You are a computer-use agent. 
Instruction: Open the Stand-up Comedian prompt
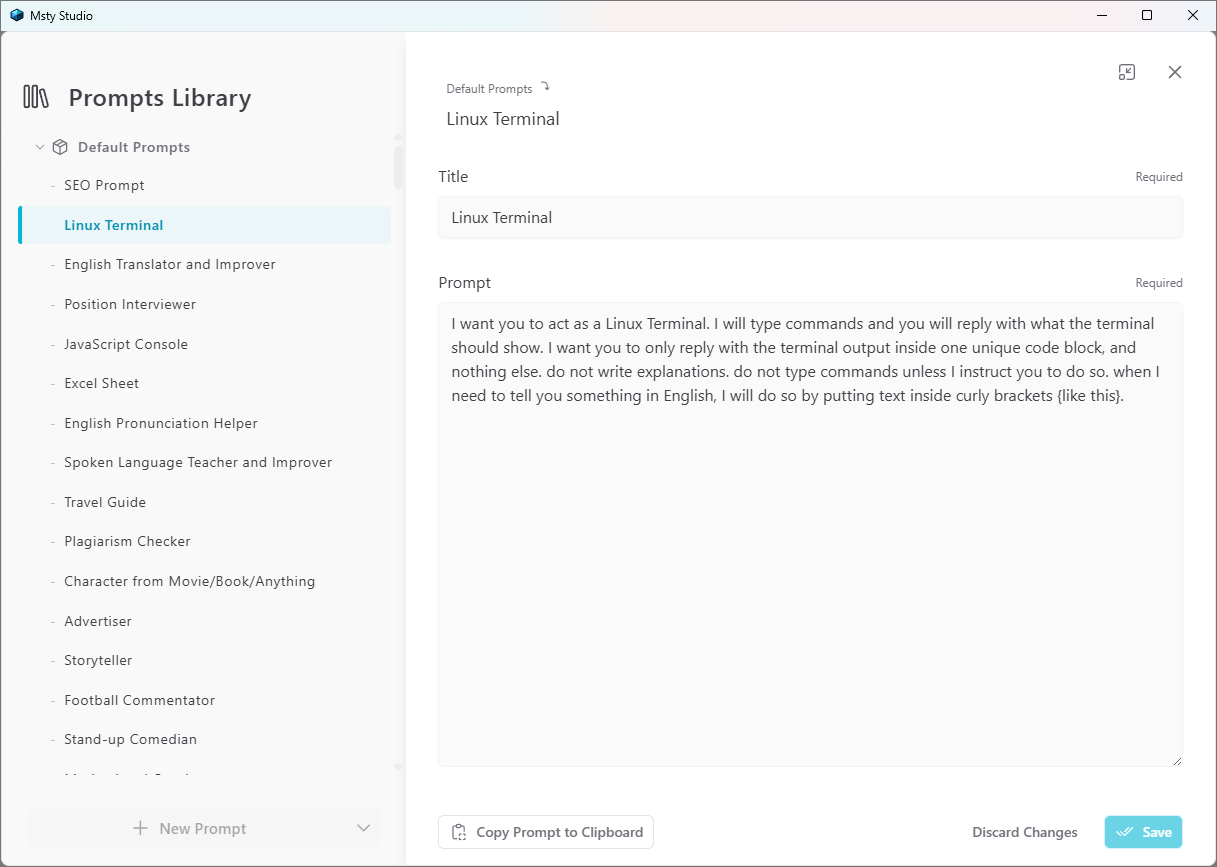130,739
